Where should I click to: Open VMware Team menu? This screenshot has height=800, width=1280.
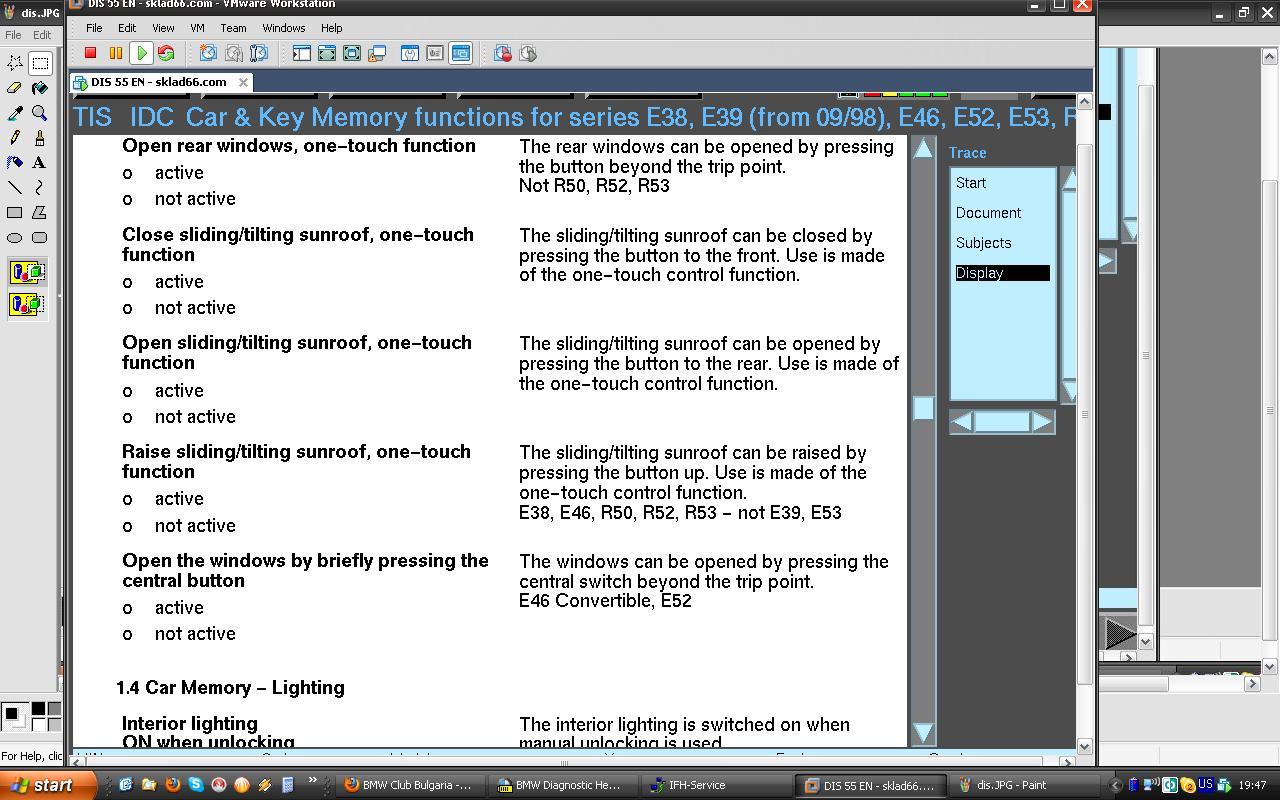click(x=233, y=28)
